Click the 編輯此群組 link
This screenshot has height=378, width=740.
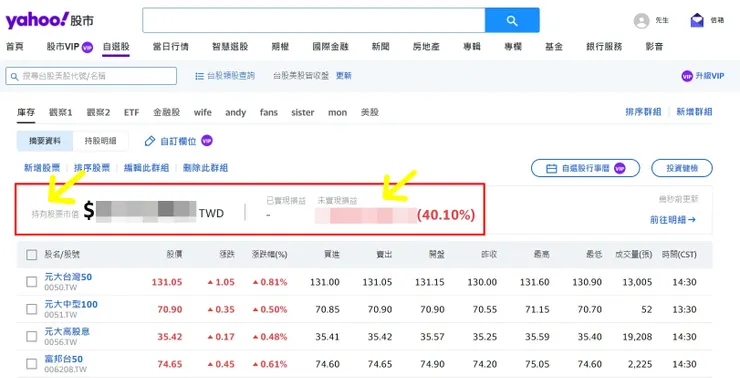point(146,168)
